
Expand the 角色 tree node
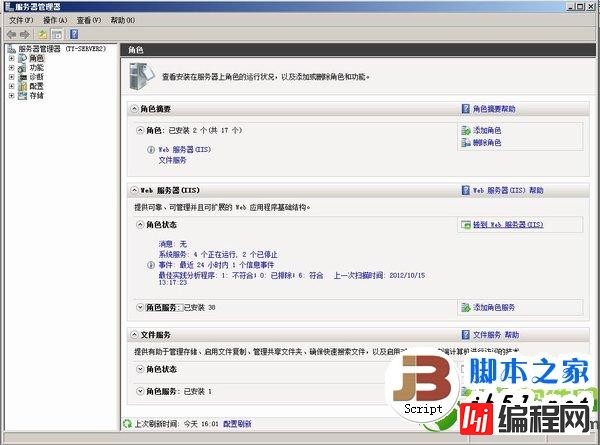click(11, 58)
